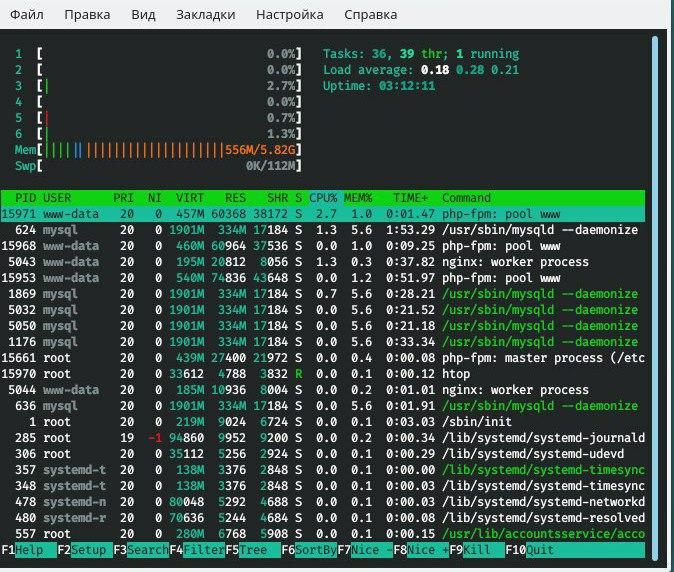Select process row PID 15968

point(323,246)
